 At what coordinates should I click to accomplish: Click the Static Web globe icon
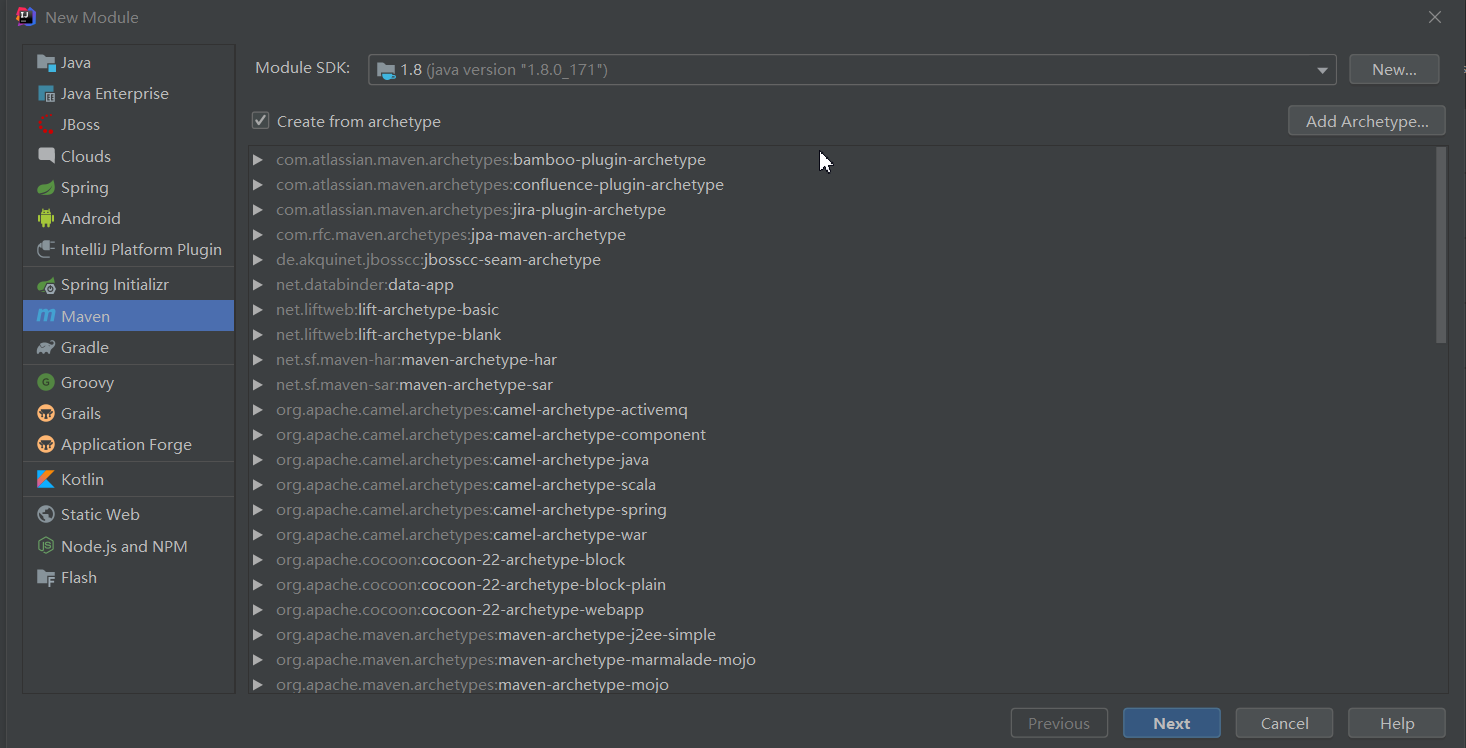click(46, 514)
